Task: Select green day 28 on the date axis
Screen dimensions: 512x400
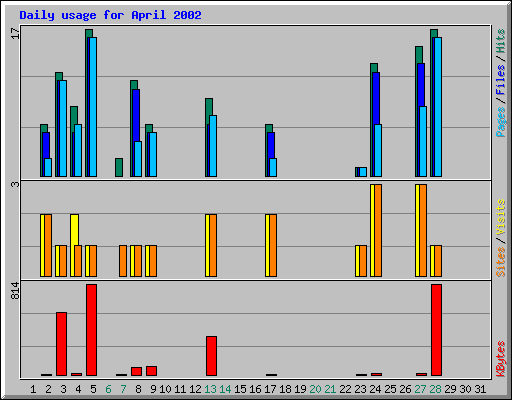Action: pos(435,389)
